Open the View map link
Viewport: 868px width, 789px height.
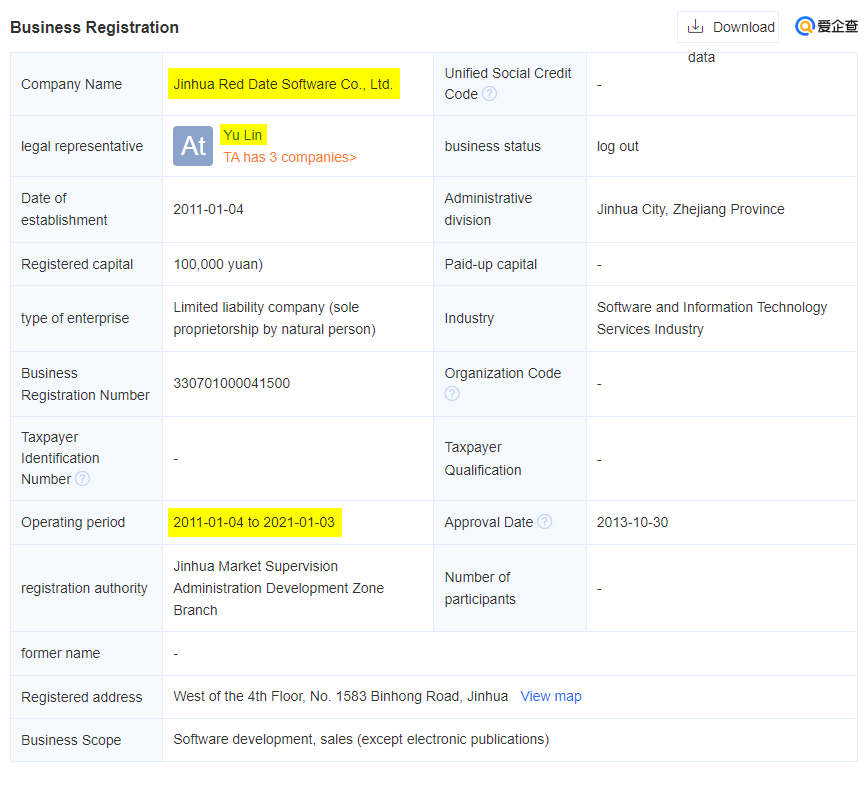(x=550, y=696)
